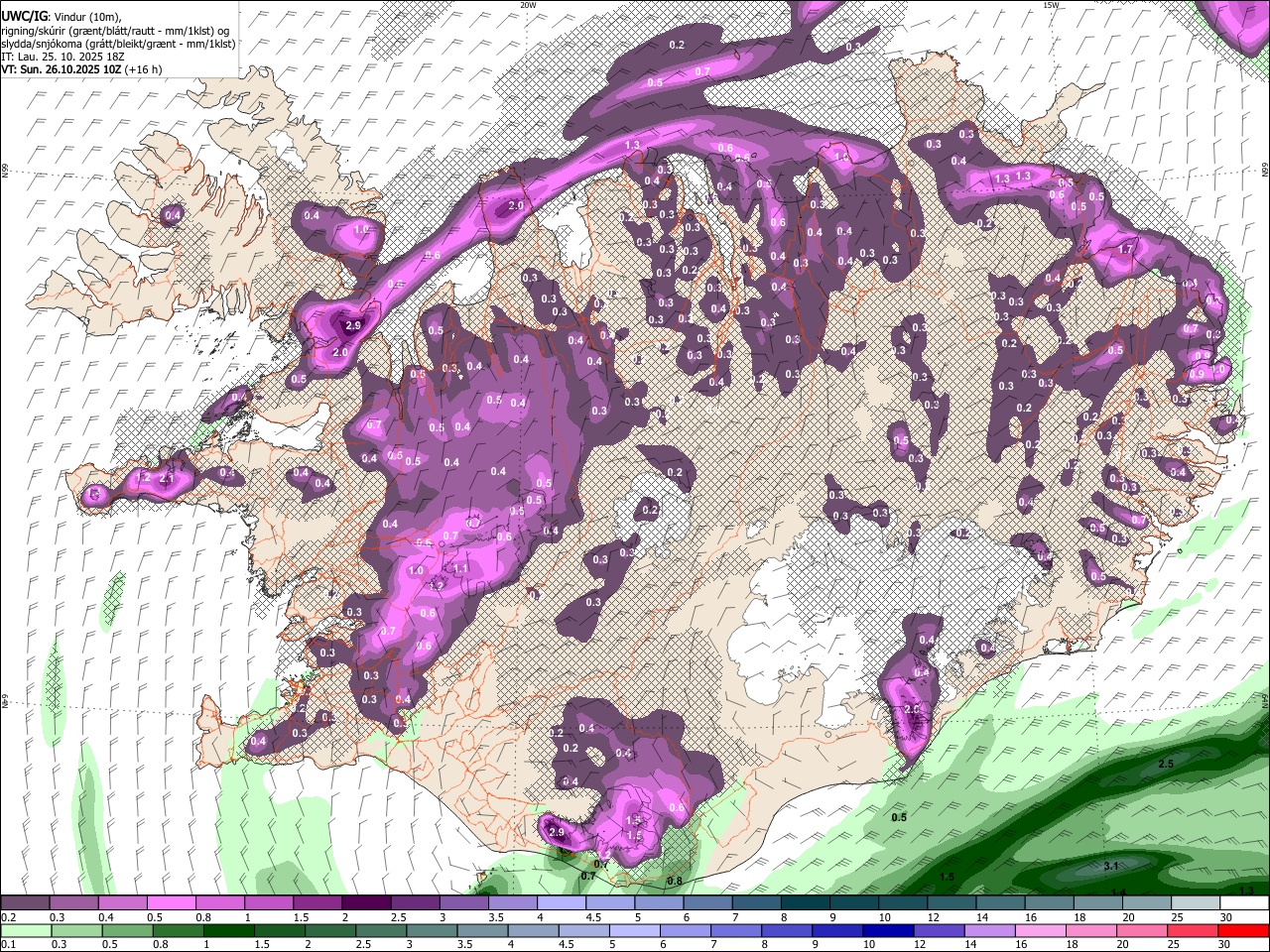The width and height of the screenshot is (1270, 952).
Task: Click the '3.1' value on the map
Action: [x=1111, y=866]
